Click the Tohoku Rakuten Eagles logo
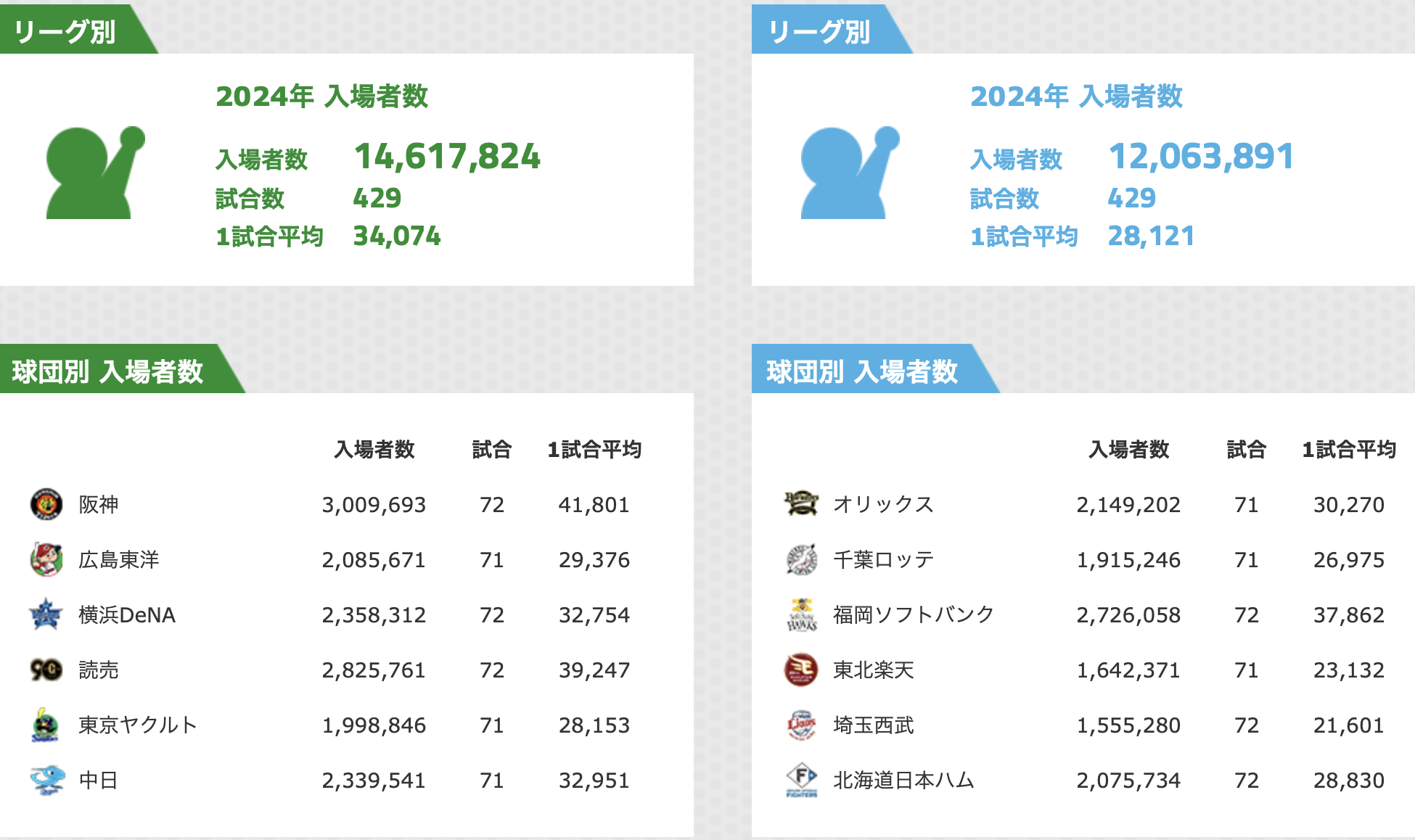1415x840 pixels. click(x=801, y=670)
